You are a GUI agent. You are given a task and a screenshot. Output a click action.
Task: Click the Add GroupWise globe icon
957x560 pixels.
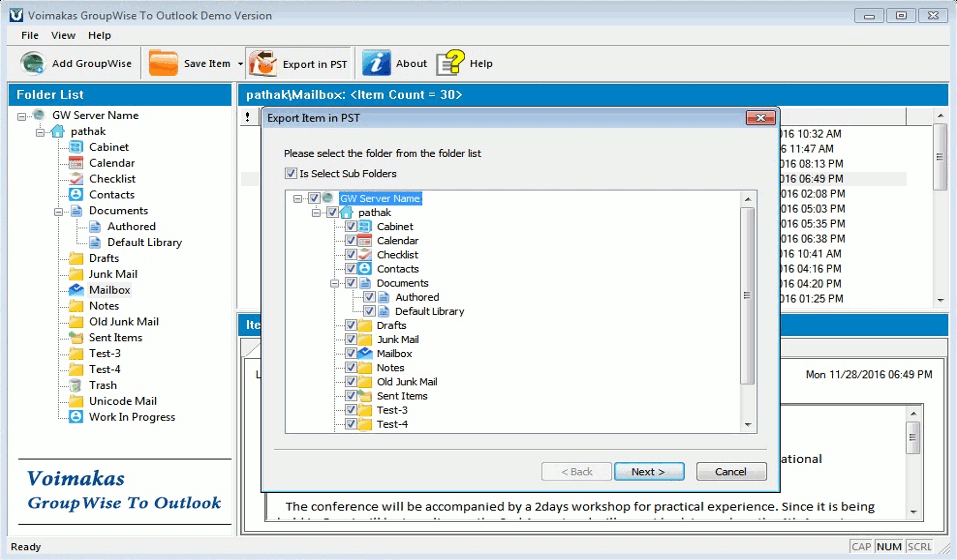pyautogui.click(x=32, y=63)
